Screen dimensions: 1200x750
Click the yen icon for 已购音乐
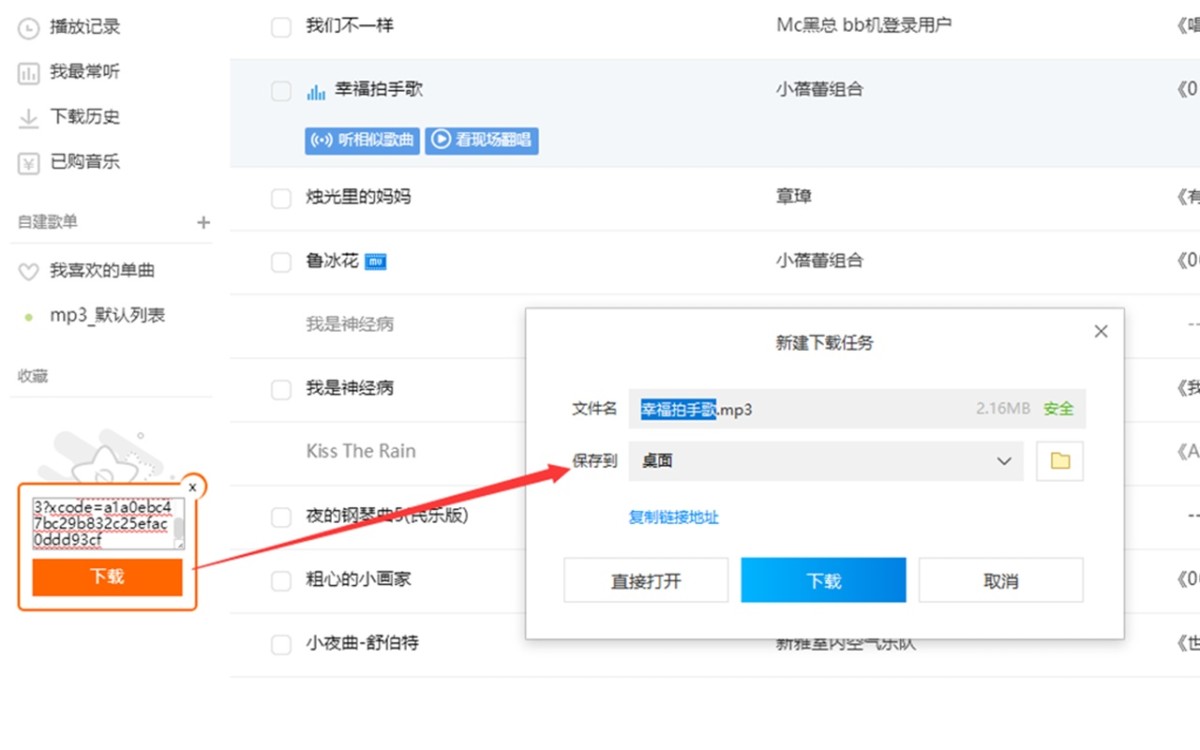[29, 162]
